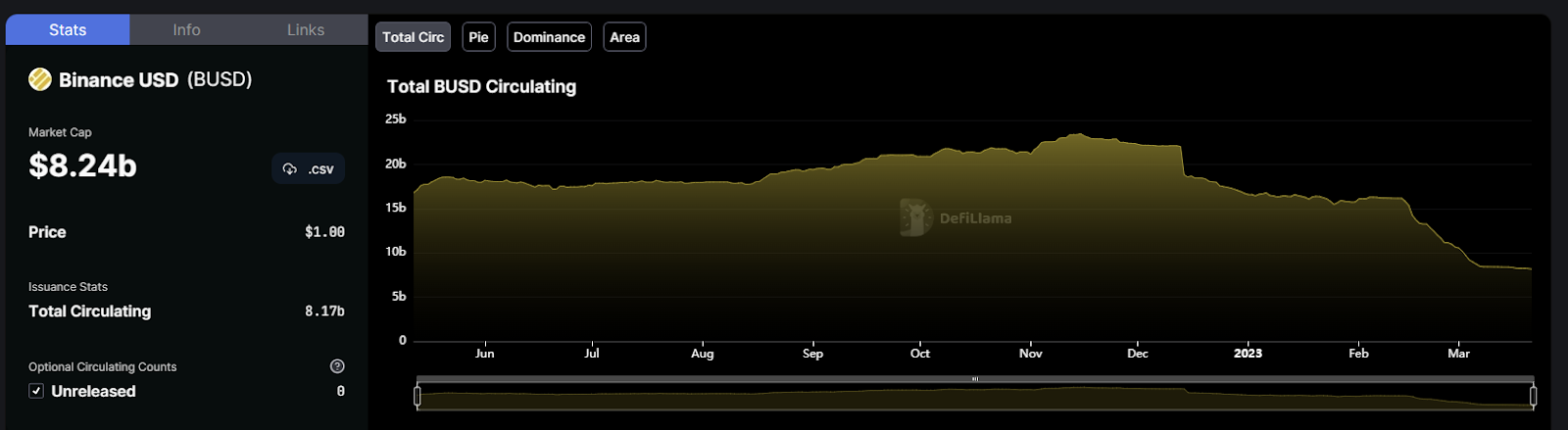Switch chart to Area view
Screen dimensions: 1568x430
tap(624, 37)
